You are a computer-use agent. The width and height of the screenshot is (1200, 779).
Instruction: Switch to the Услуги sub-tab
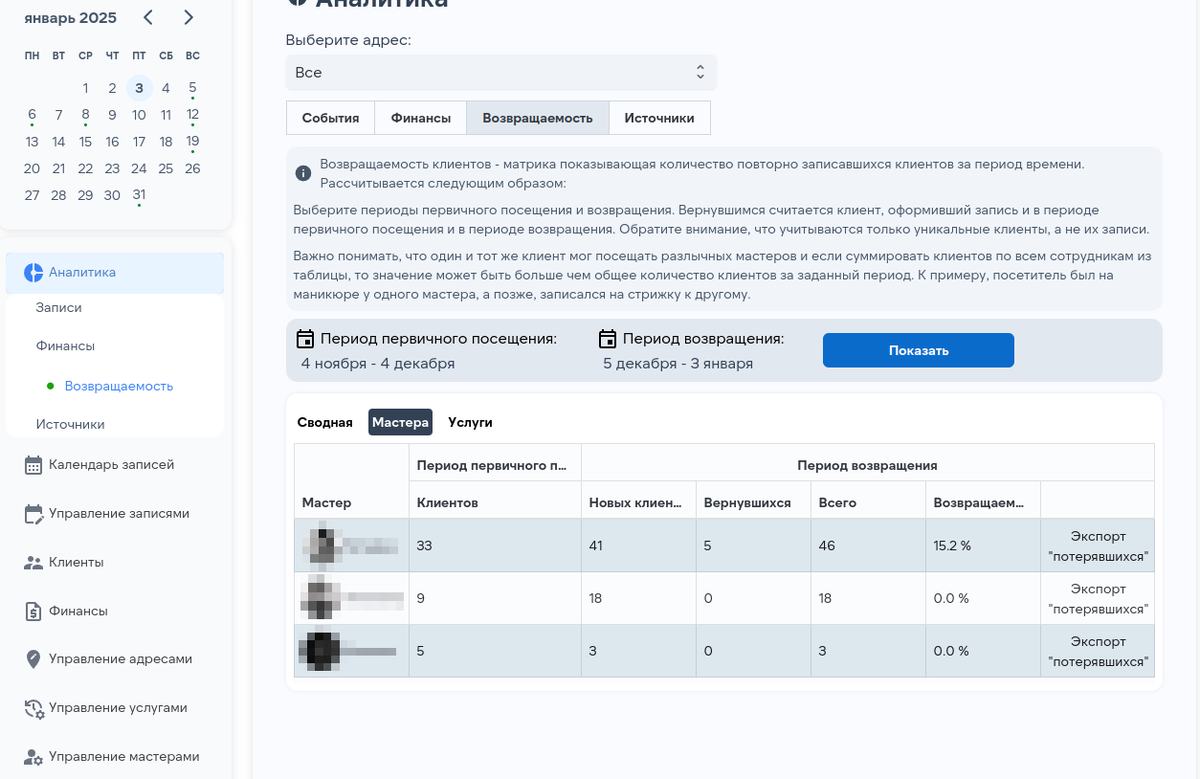pos(470,422)
